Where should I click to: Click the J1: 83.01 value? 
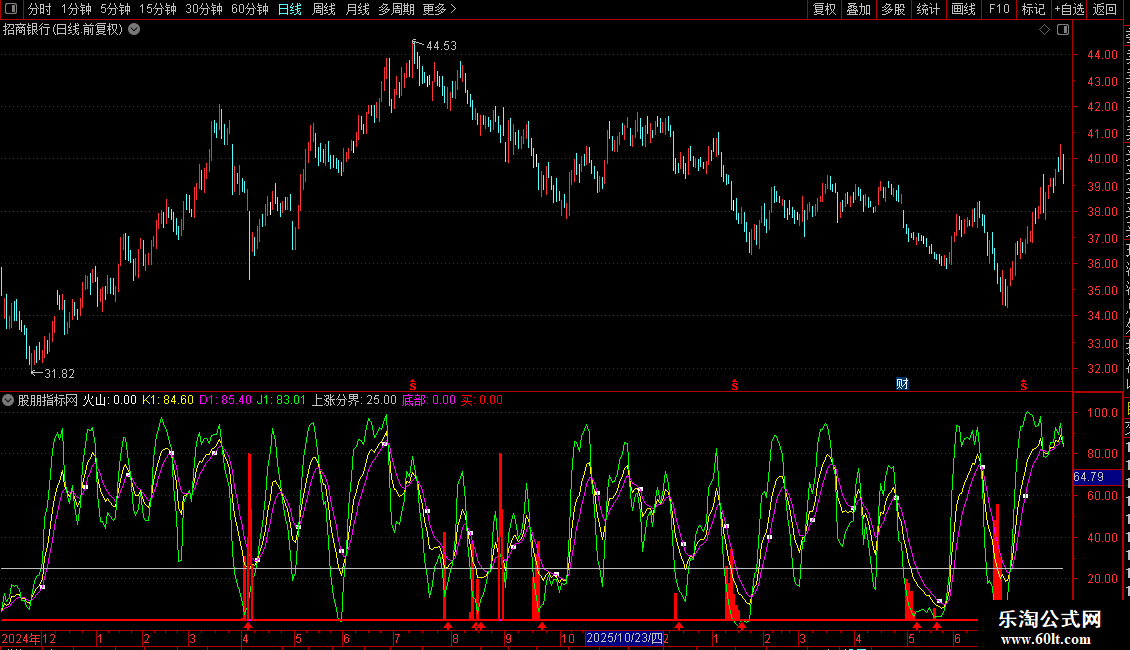(x=281, y=400)
